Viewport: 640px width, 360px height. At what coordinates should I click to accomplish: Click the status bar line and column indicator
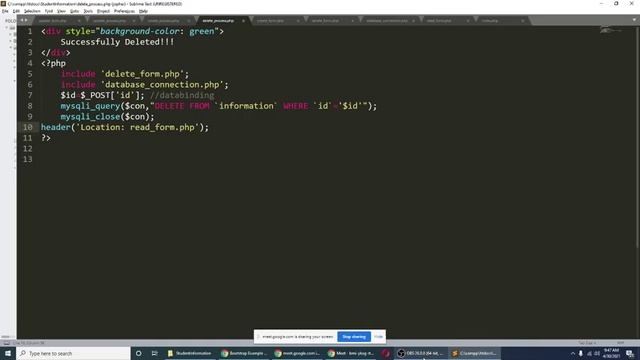click(29, 343)
